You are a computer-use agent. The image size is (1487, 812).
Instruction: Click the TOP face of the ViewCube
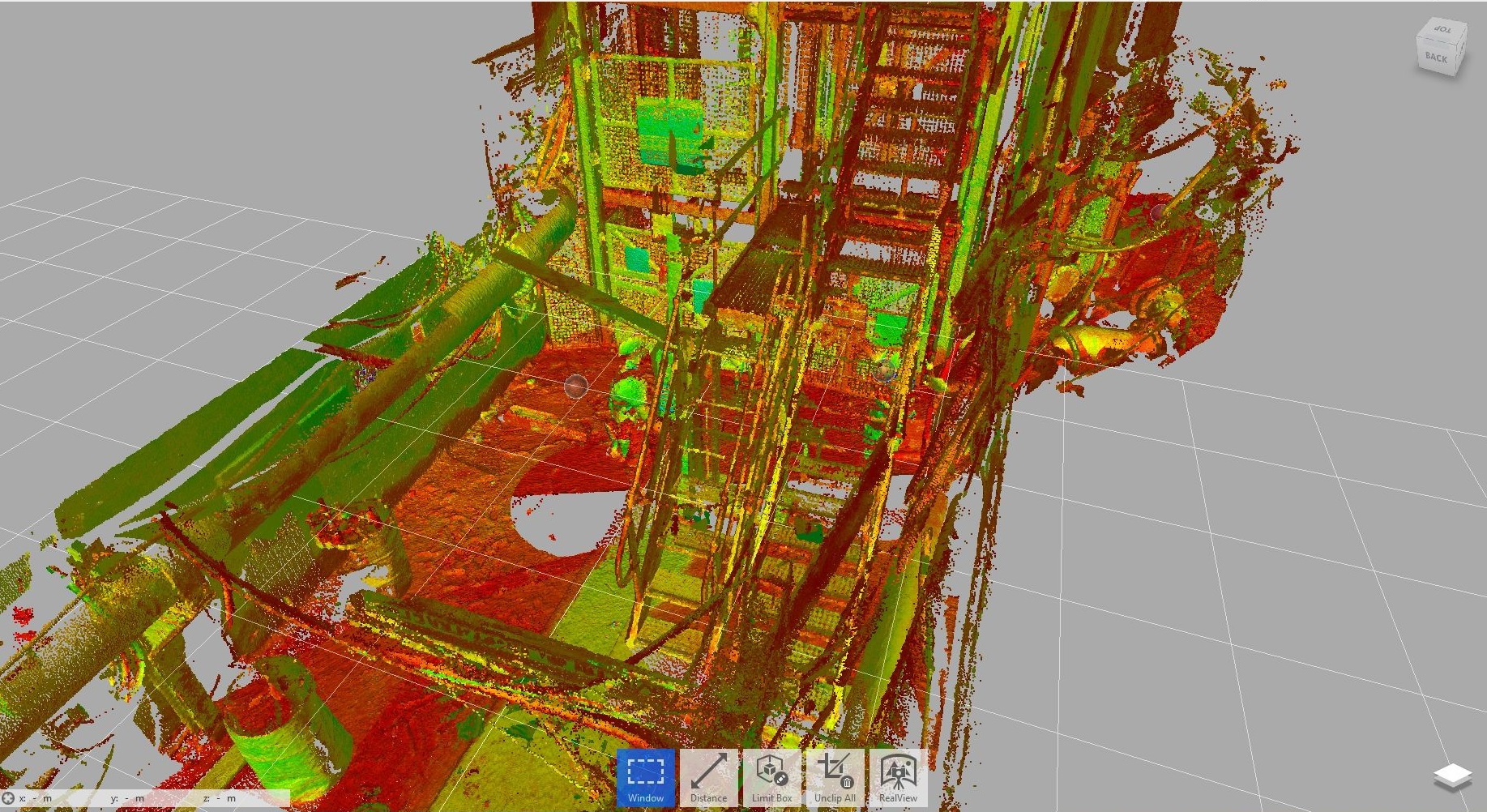[x=1441, y=30]
